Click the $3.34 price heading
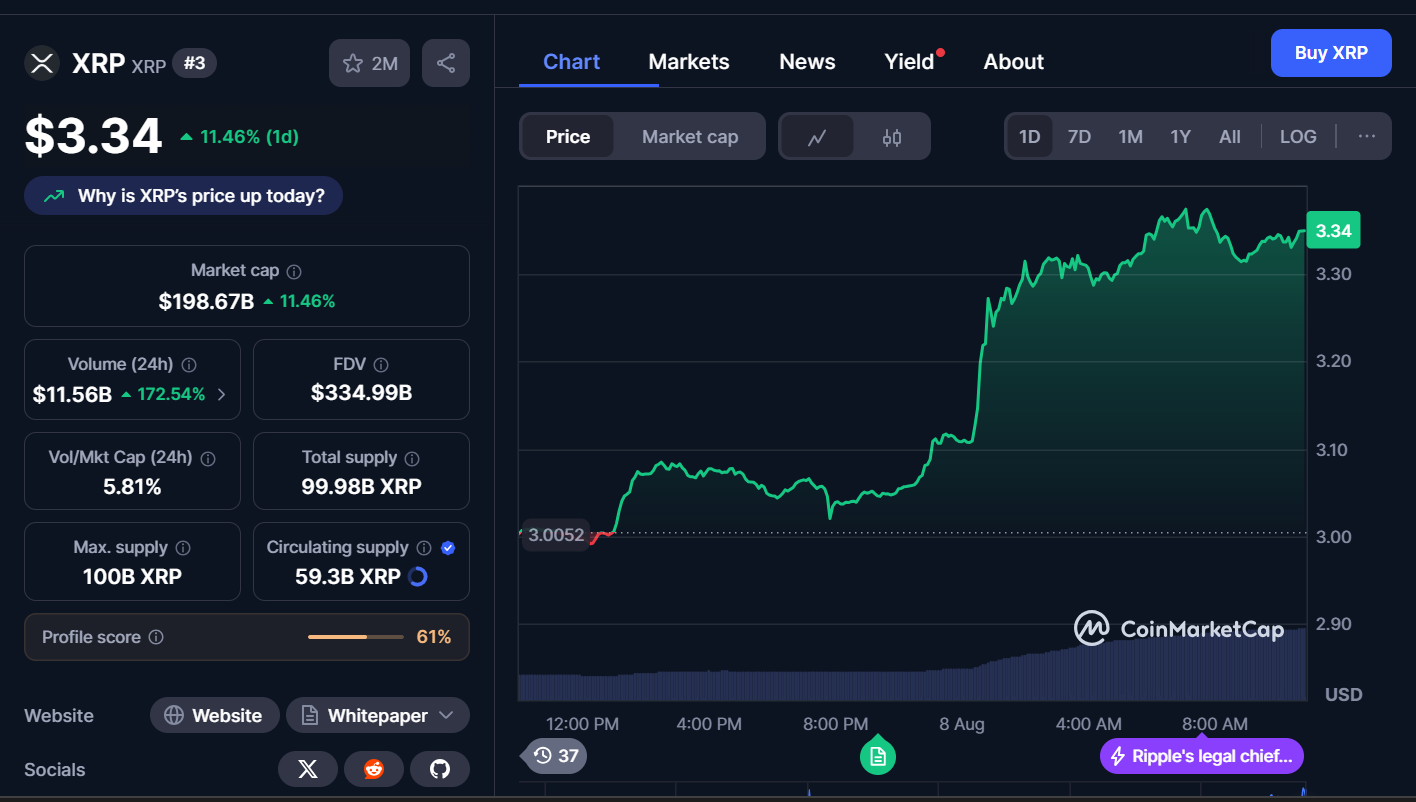Screen dimensions: 1416x802 [x=93, y=136]
